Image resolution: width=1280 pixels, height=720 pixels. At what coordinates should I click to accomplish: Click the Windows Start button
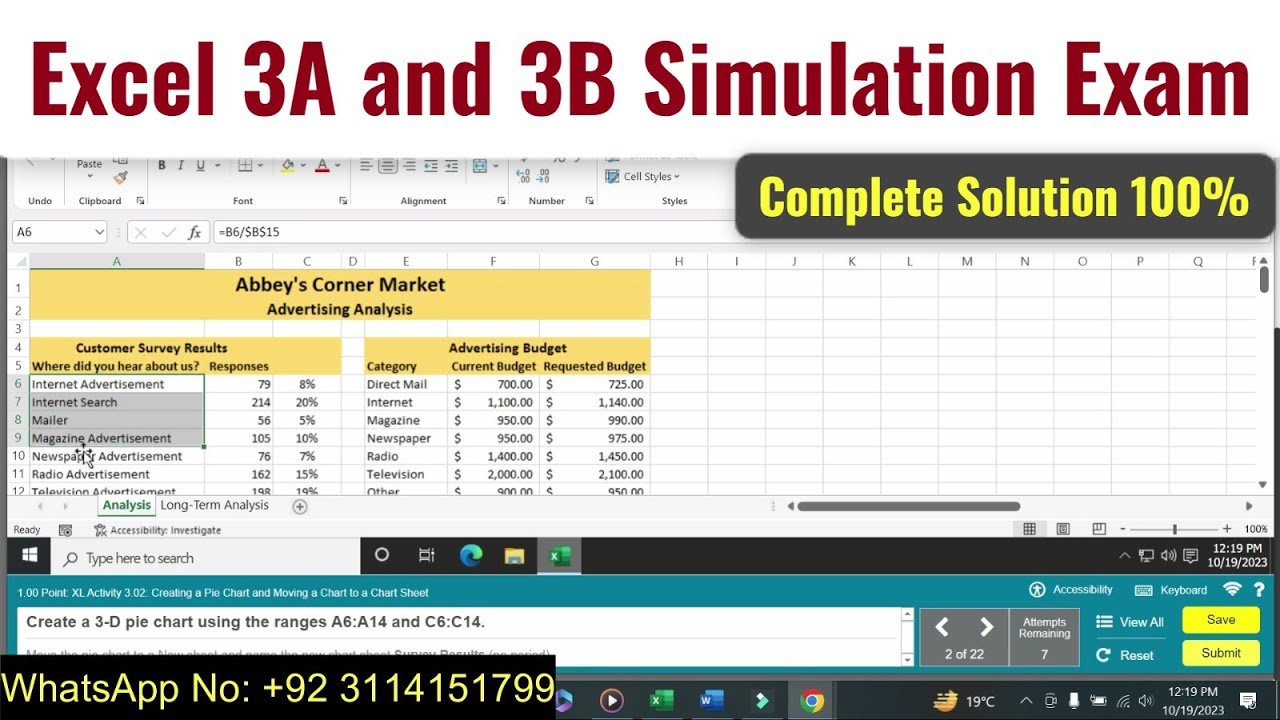[x=29, y=556]
